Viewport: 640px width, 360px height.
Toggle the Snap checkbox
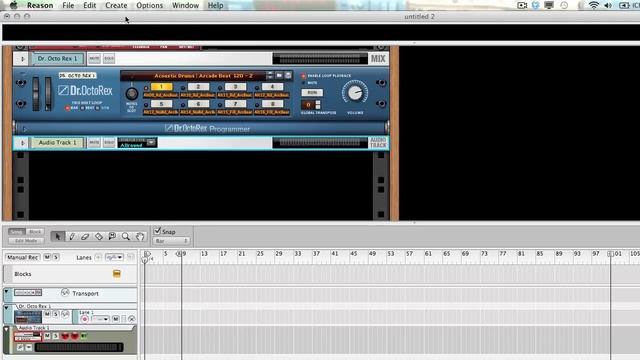tap(157, 231)
